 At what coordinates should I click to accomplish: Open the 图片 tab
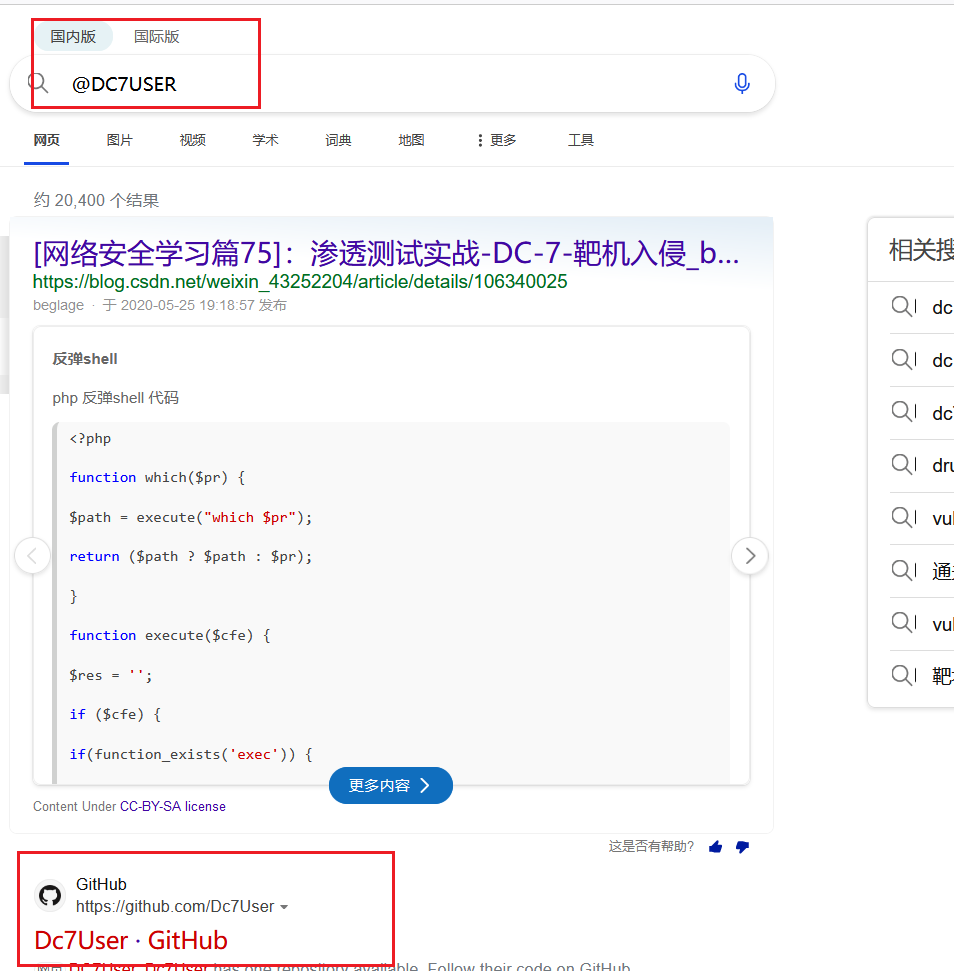click(x=119, y=140)
